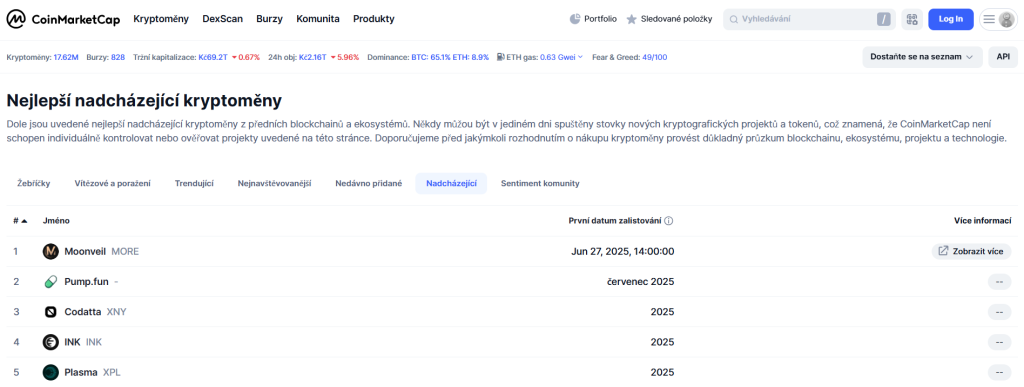
Task: Open the Kryptoměny menu
Action: 161,19
